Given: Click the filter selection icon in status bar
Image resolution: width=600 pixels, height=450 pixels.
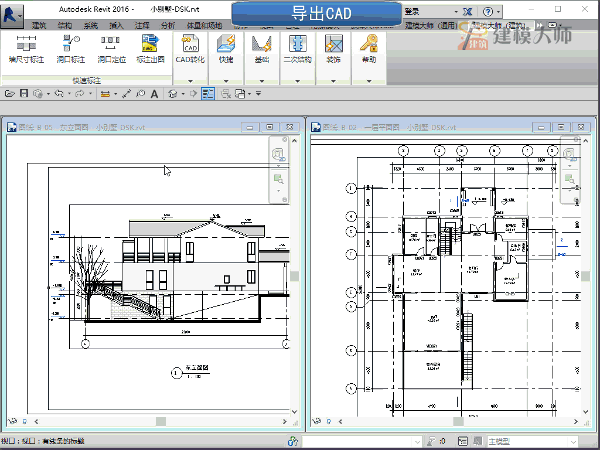Looking at the screenshot, I should [x=432, y=442].
